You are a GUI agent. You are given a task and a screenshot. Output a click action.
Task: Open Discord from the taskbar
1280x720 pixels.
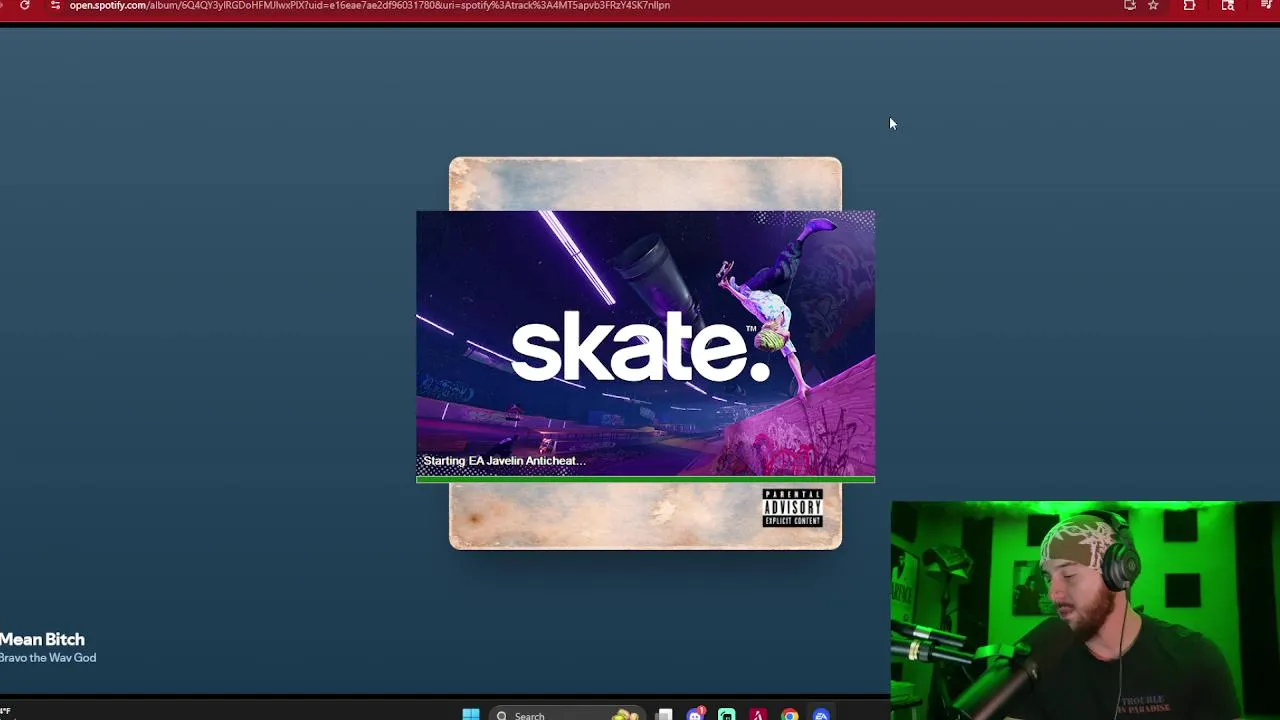pos(695,714)
